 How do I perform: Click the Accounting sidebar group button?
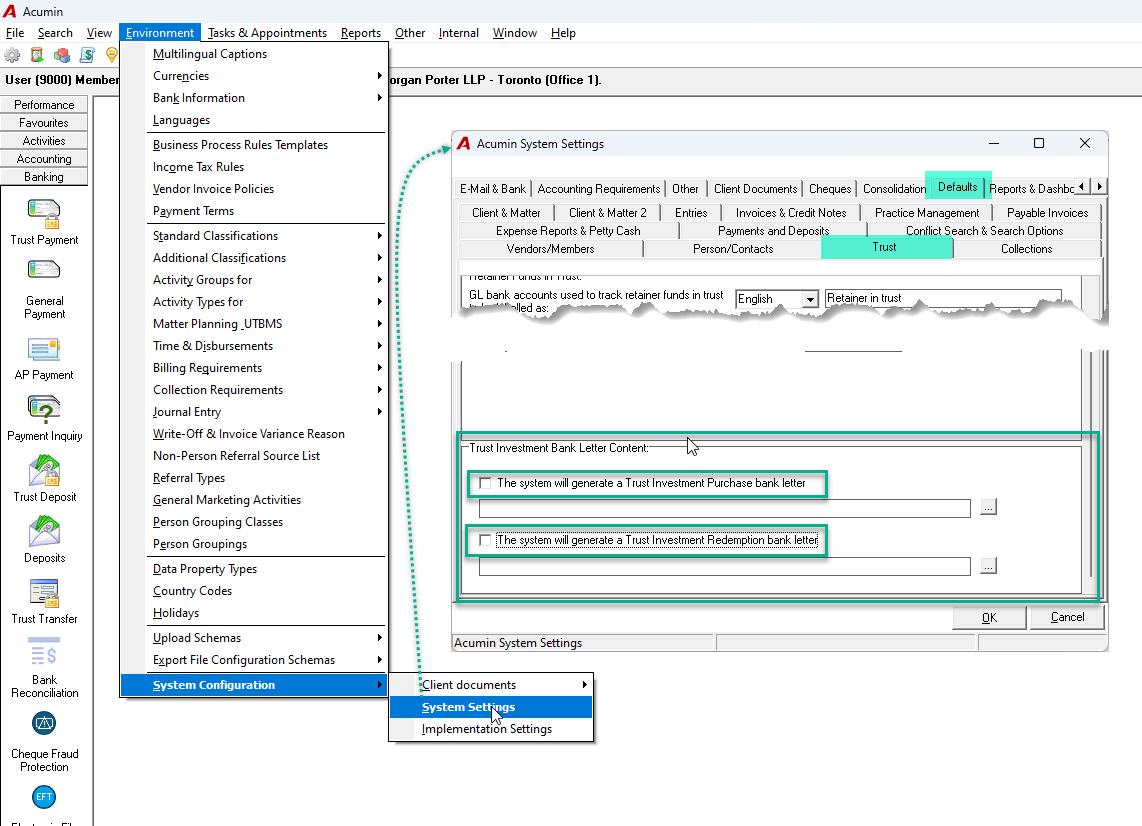coord(44,159)
